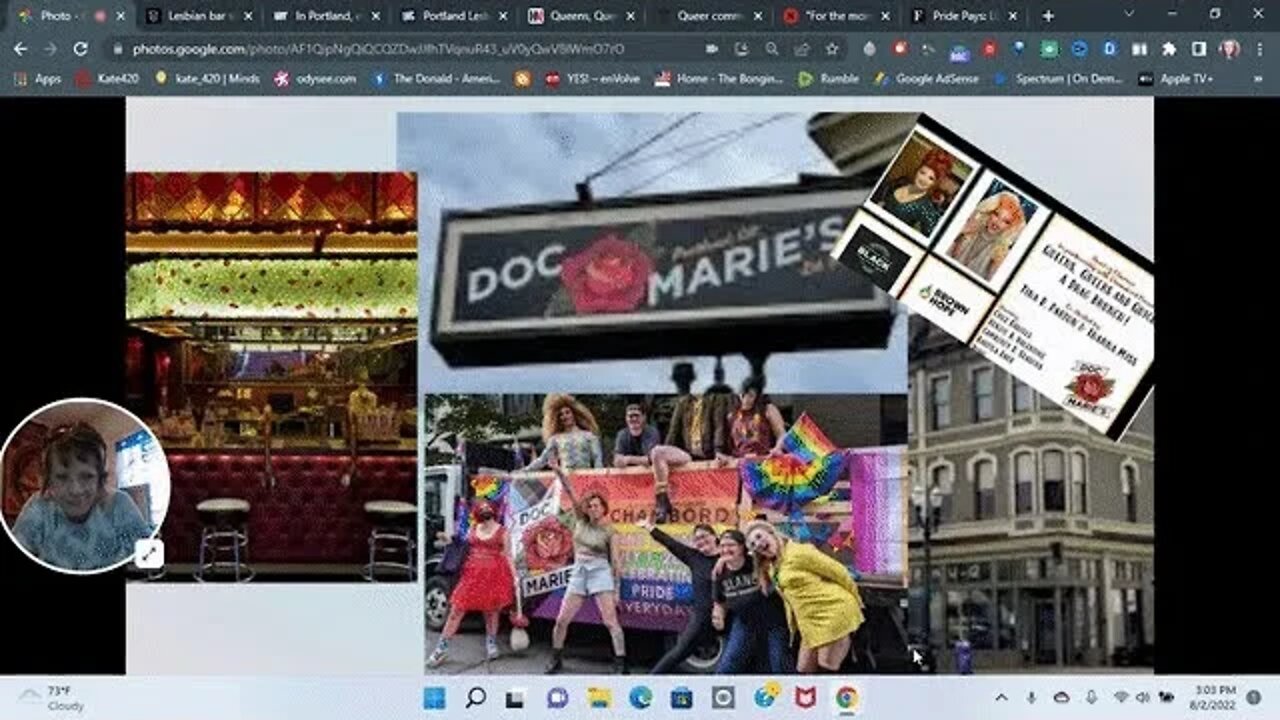The image size is (1280, 720).
Task: Open the share icon in the address bar
Action: click(802, 48)
